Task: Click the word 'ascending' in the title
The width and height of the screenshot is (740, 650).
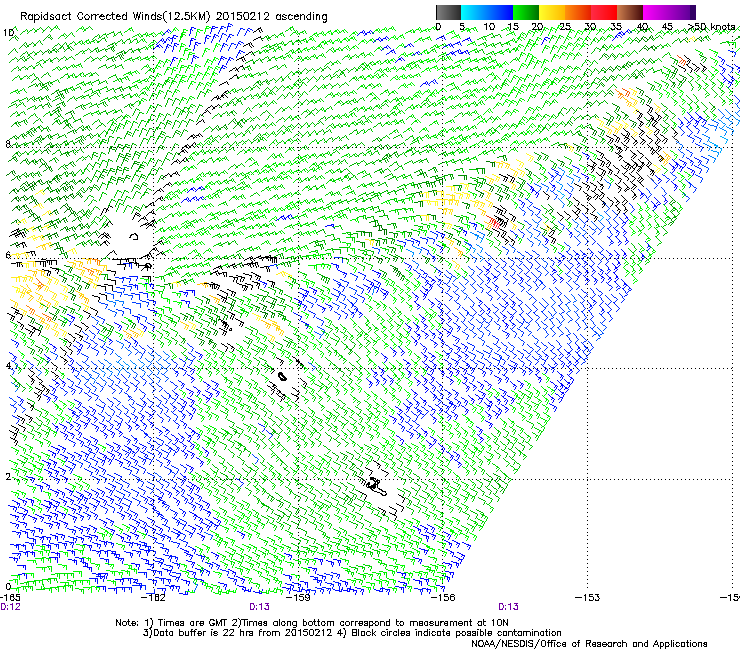Action: click(301, 17)
